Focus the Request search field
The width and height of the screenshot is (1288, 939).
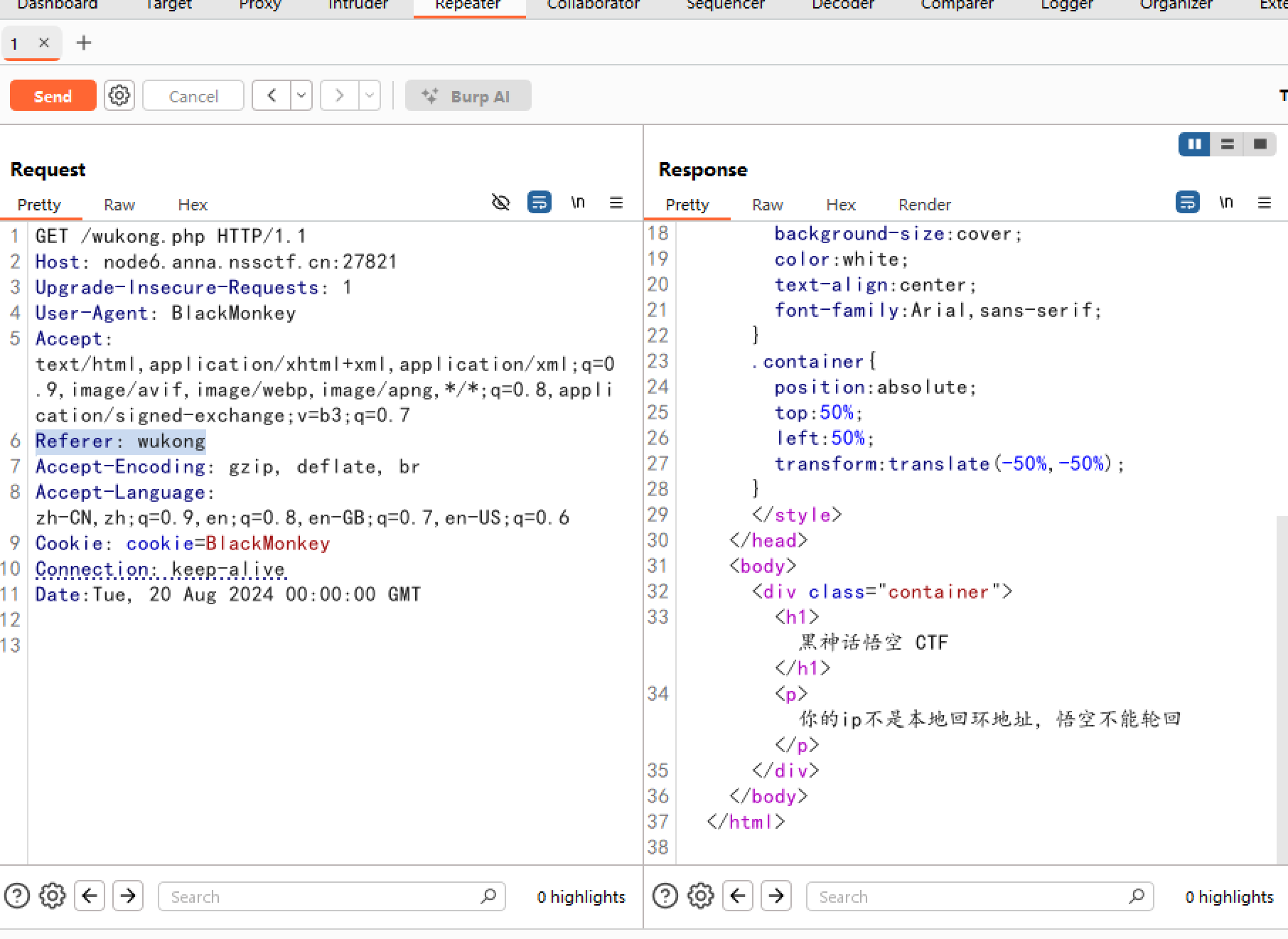331,896
